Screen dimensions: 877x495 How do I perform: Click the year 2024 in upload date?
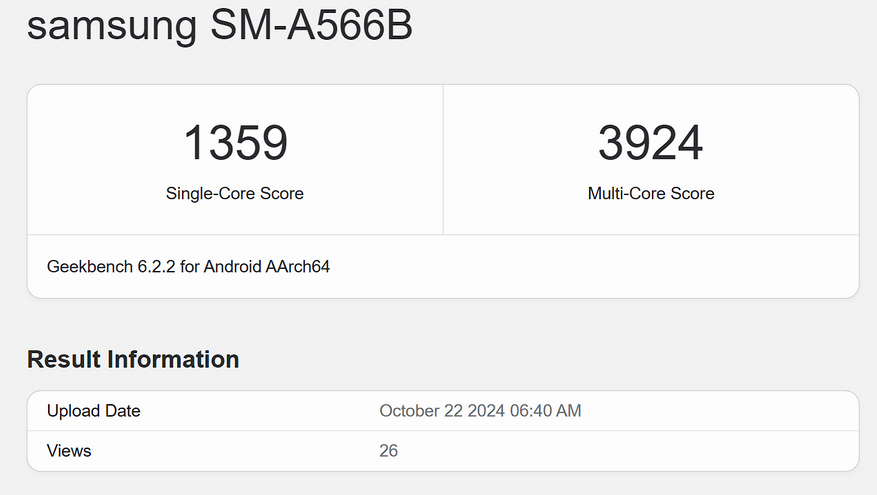(x=488, y=411)
